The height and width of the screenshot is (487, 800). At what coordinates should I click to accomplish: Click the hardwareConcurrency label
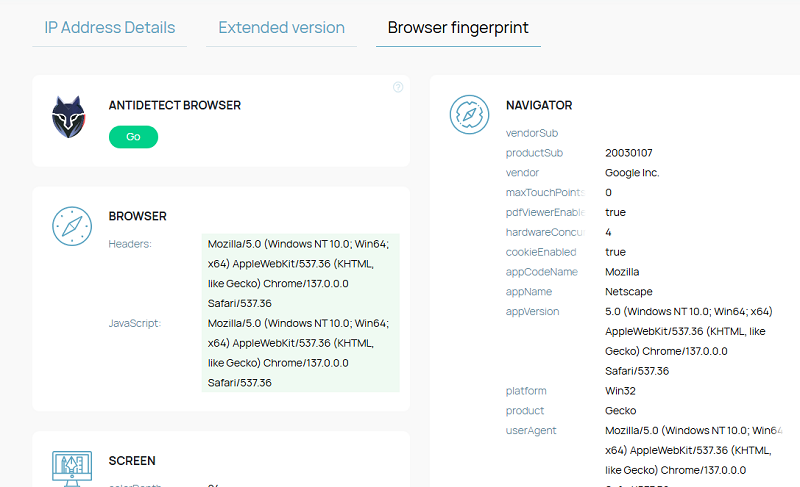click(545, 233)
